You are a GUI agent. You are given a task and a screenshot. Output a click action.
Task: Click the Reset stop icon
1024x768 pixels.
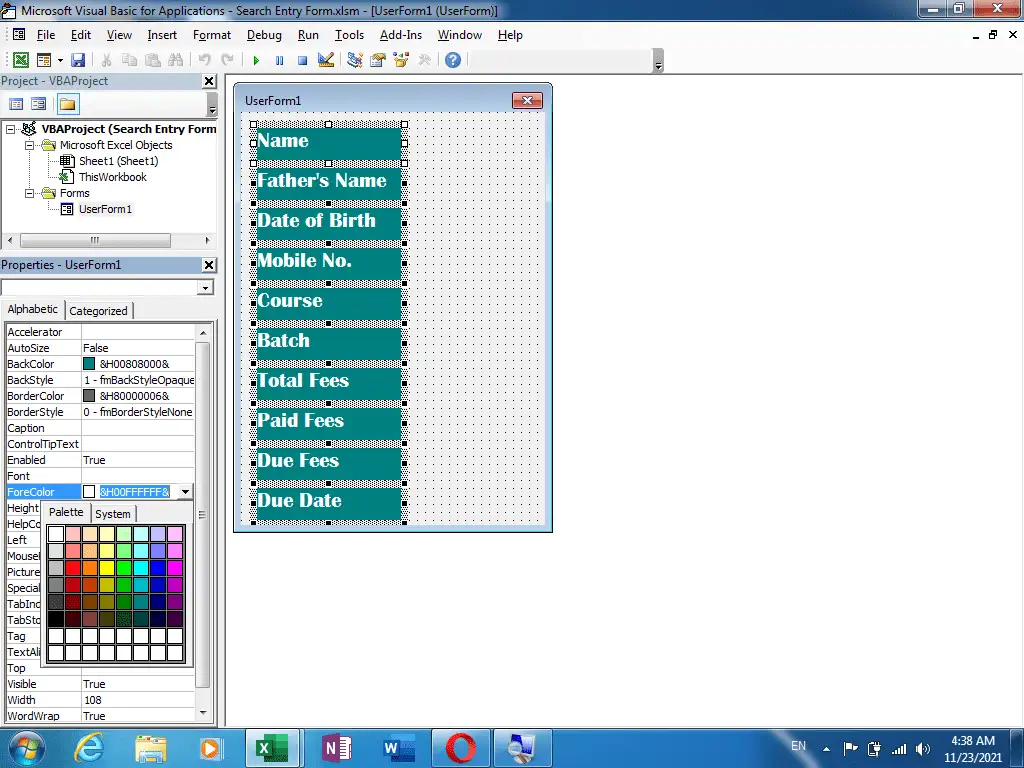point(302,60)
